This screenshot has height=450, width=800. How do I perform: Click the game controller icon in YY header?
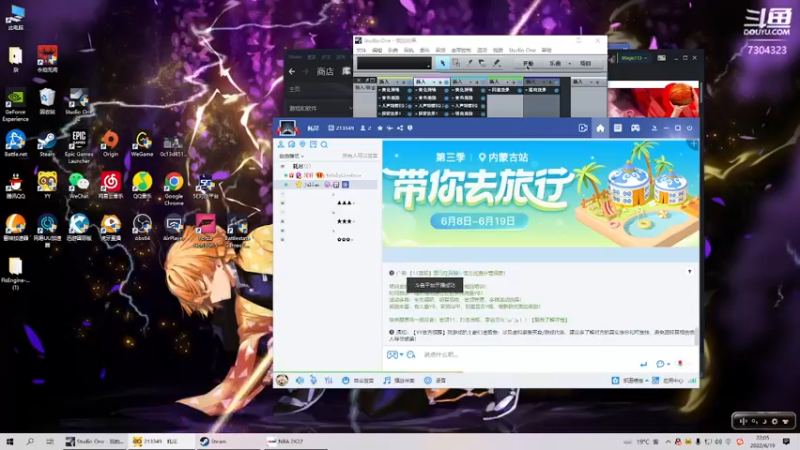[x=635, y=128]
